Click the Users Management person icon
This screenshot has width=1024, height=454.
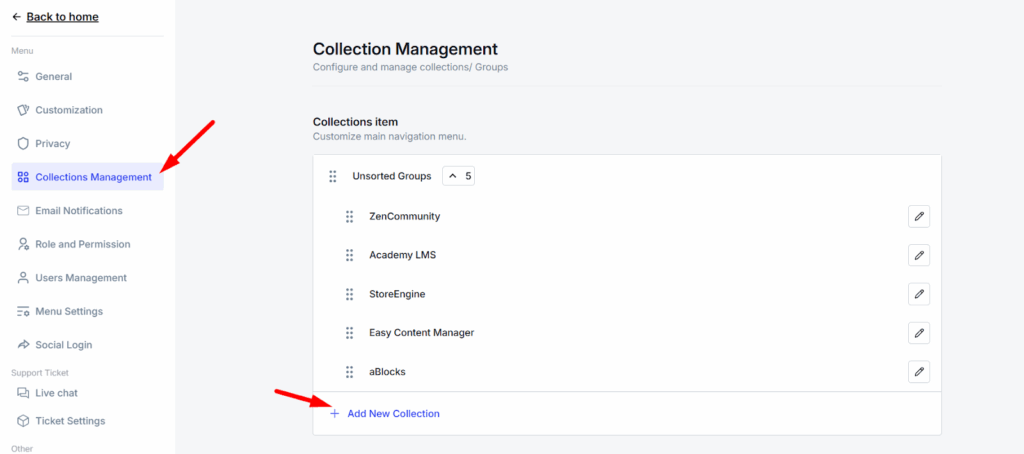click(24, 278)
